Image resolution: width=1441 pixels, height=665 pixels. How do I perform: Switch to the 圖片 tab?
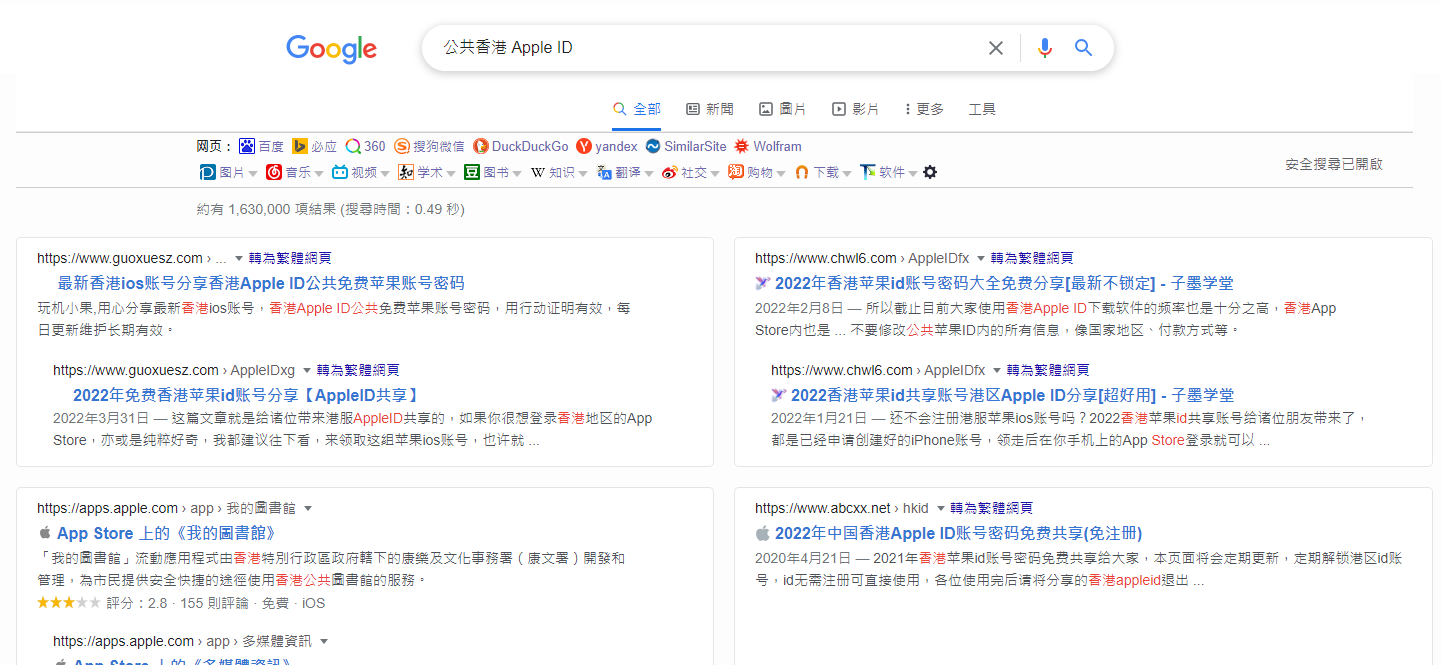783,109
